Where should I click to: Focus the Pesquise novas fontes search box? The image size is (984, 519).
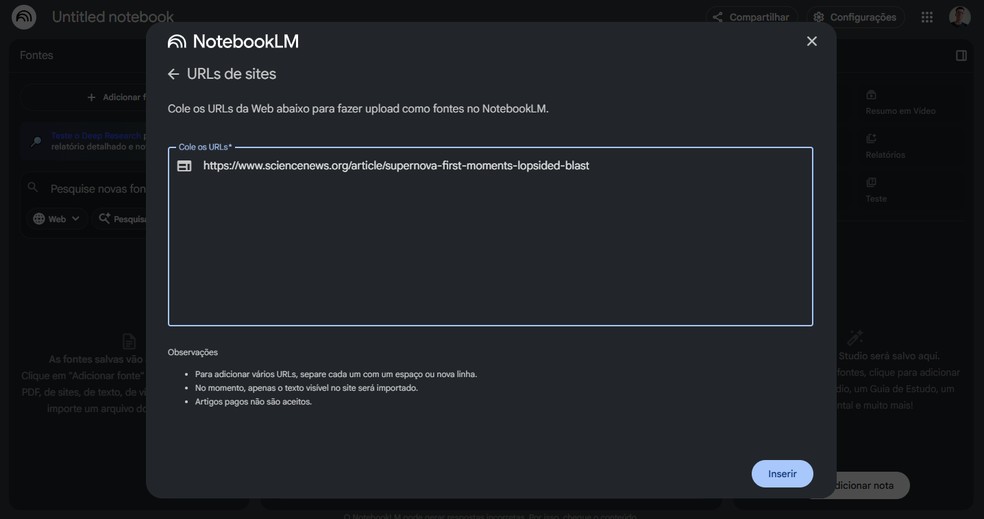pyautogui.click(x=90, y=188)
